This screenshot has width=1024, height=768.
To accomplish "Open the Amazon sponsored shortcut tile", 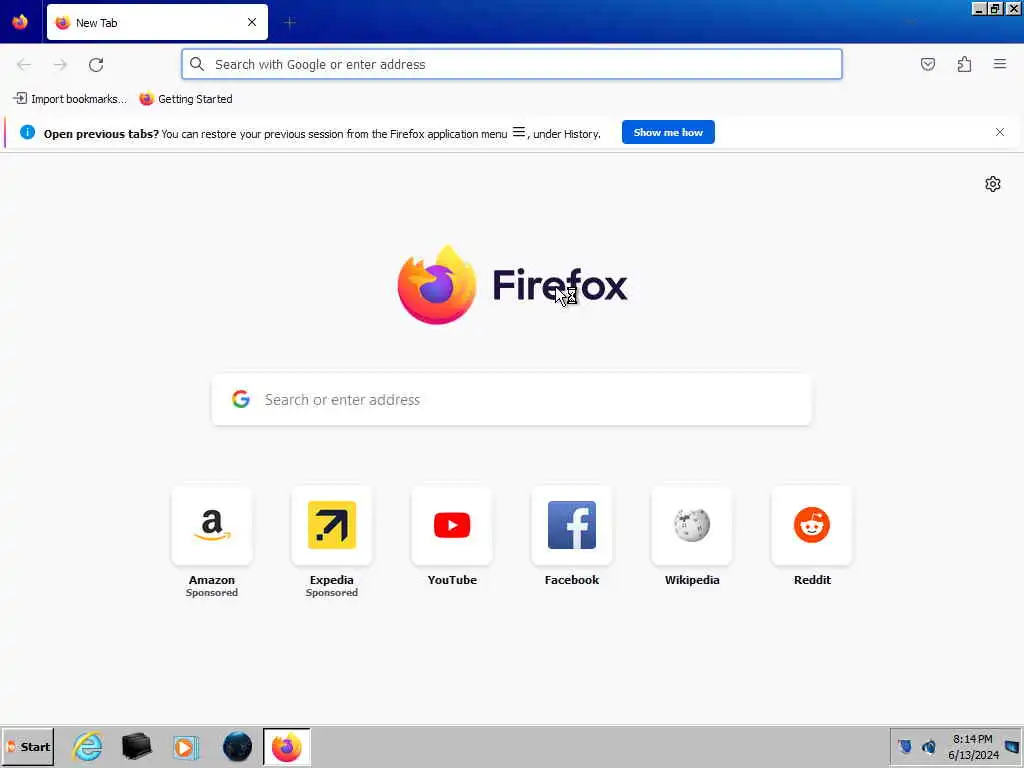I will coord(212,541).
